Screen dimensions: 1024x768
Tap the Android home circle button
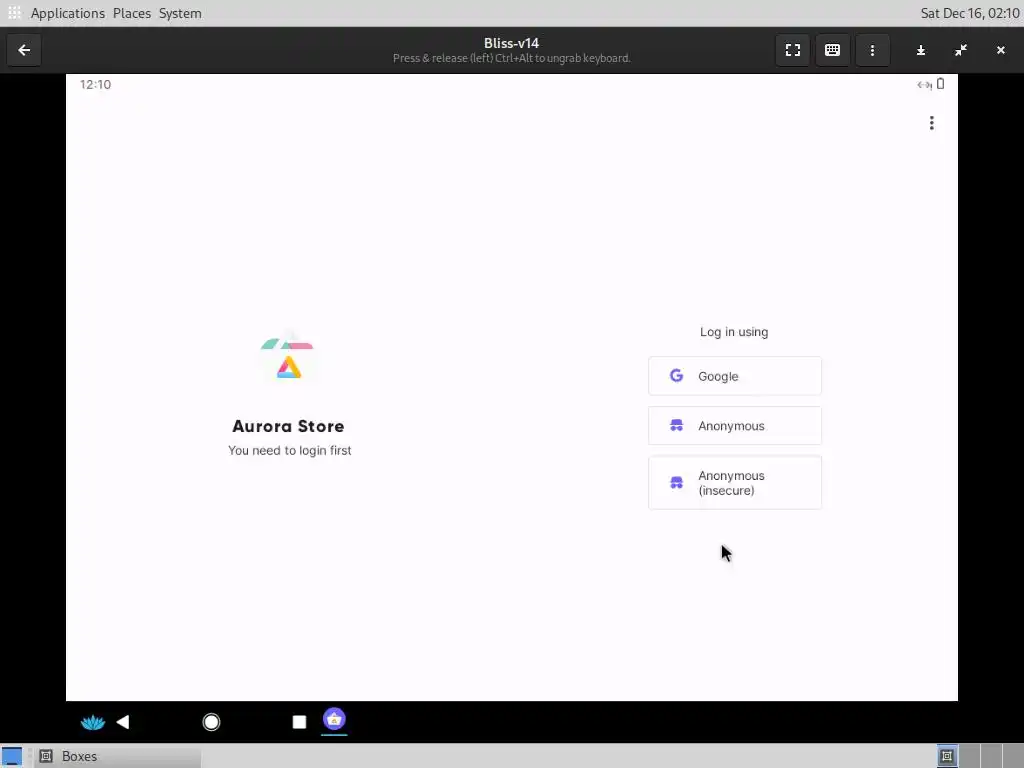(211, 722)
